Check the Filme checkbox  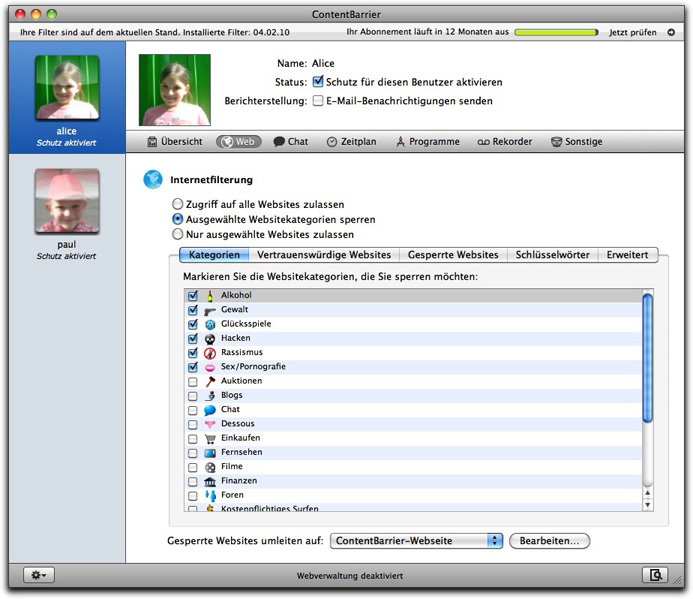(193, 467)
